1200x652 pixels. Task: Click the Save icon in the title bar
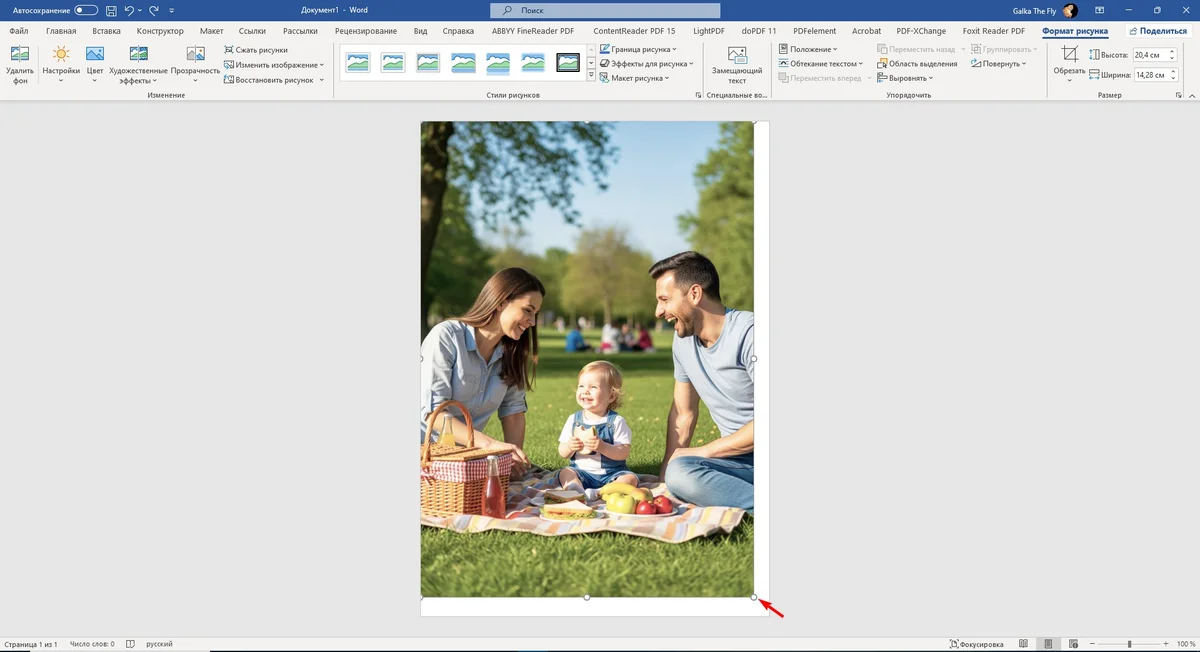point(111,10)
